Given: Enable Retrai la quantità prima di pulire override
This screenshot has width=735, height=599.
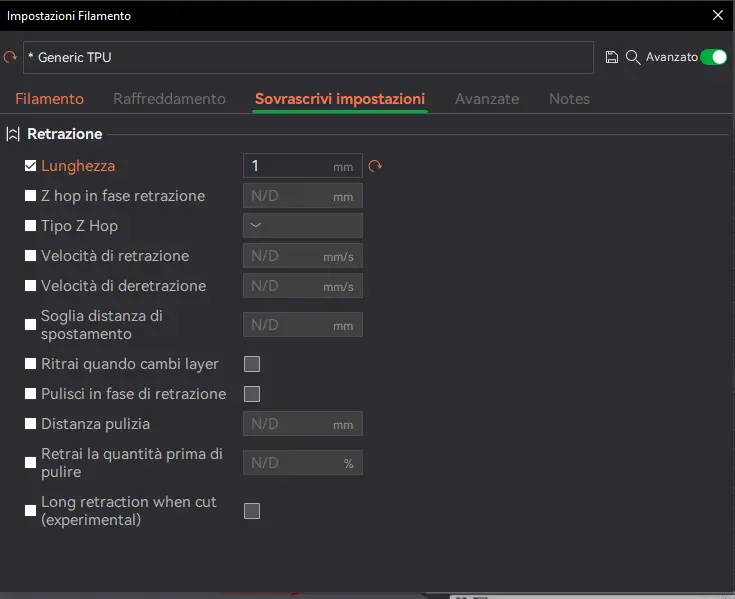Looking at the screenshot, I should coord(30,463).
